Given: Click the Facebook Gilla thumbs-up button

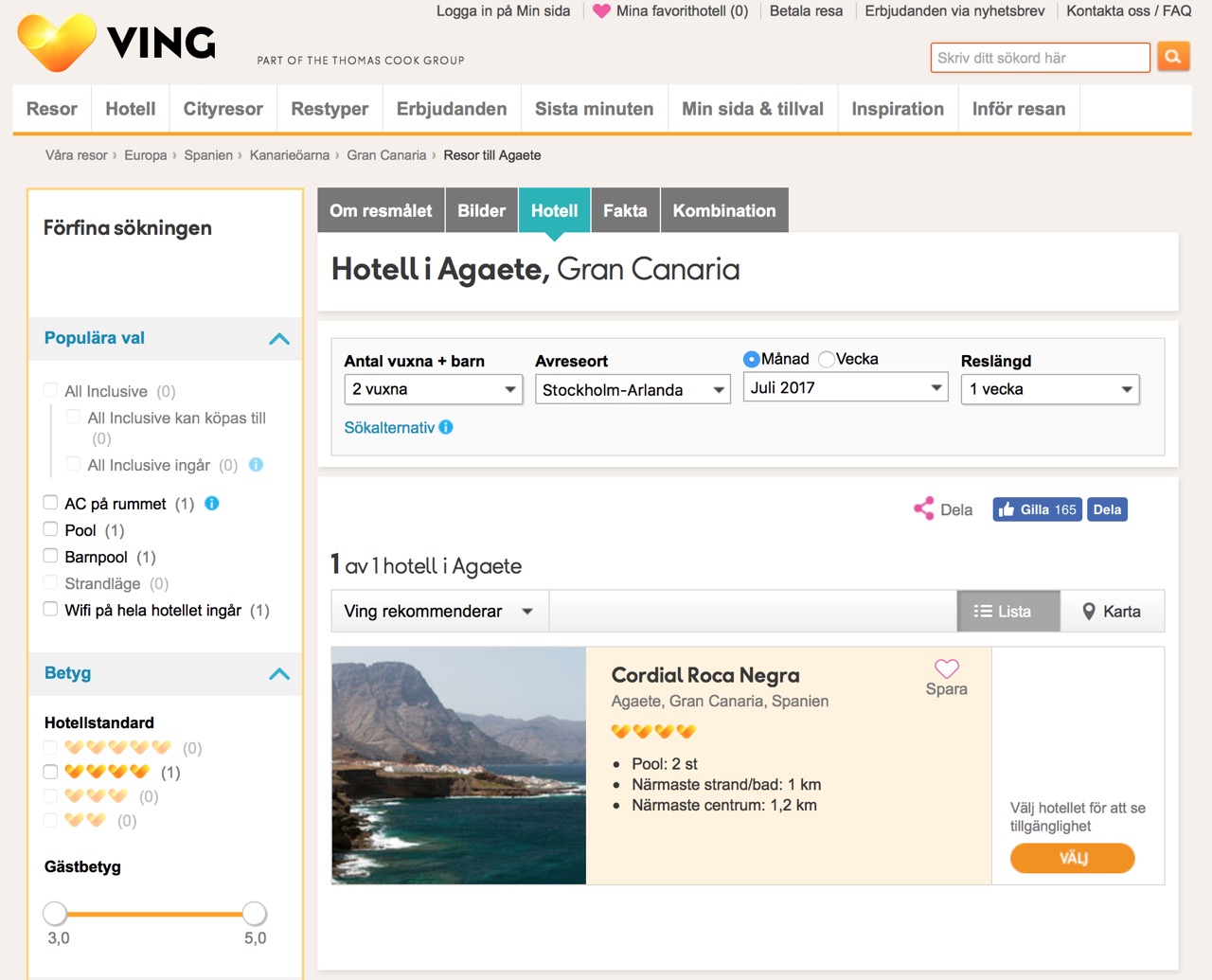Looking at the screenshot, I should 1037,509.
